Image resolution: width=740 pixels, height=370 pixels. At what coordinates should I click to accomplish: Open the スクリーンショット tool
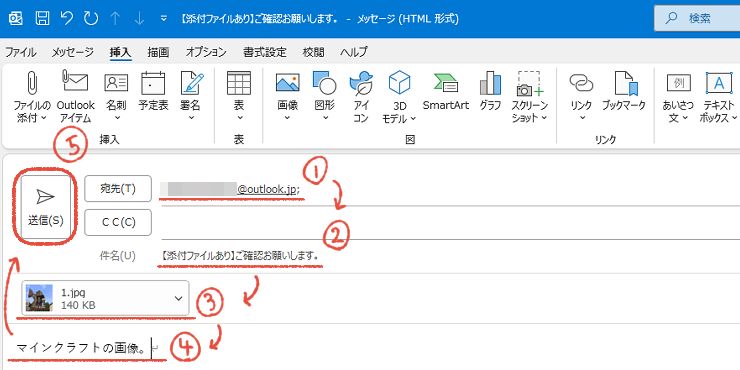[x=529, y=96]
